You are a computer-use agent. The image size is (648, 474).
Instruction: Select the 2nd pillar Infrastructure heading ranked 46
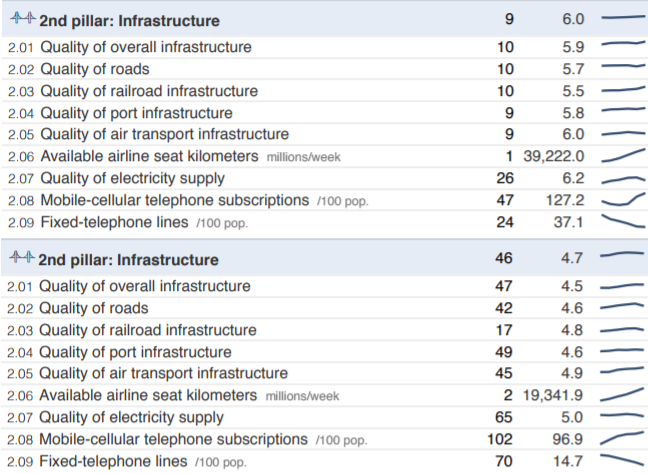point(128,260)
